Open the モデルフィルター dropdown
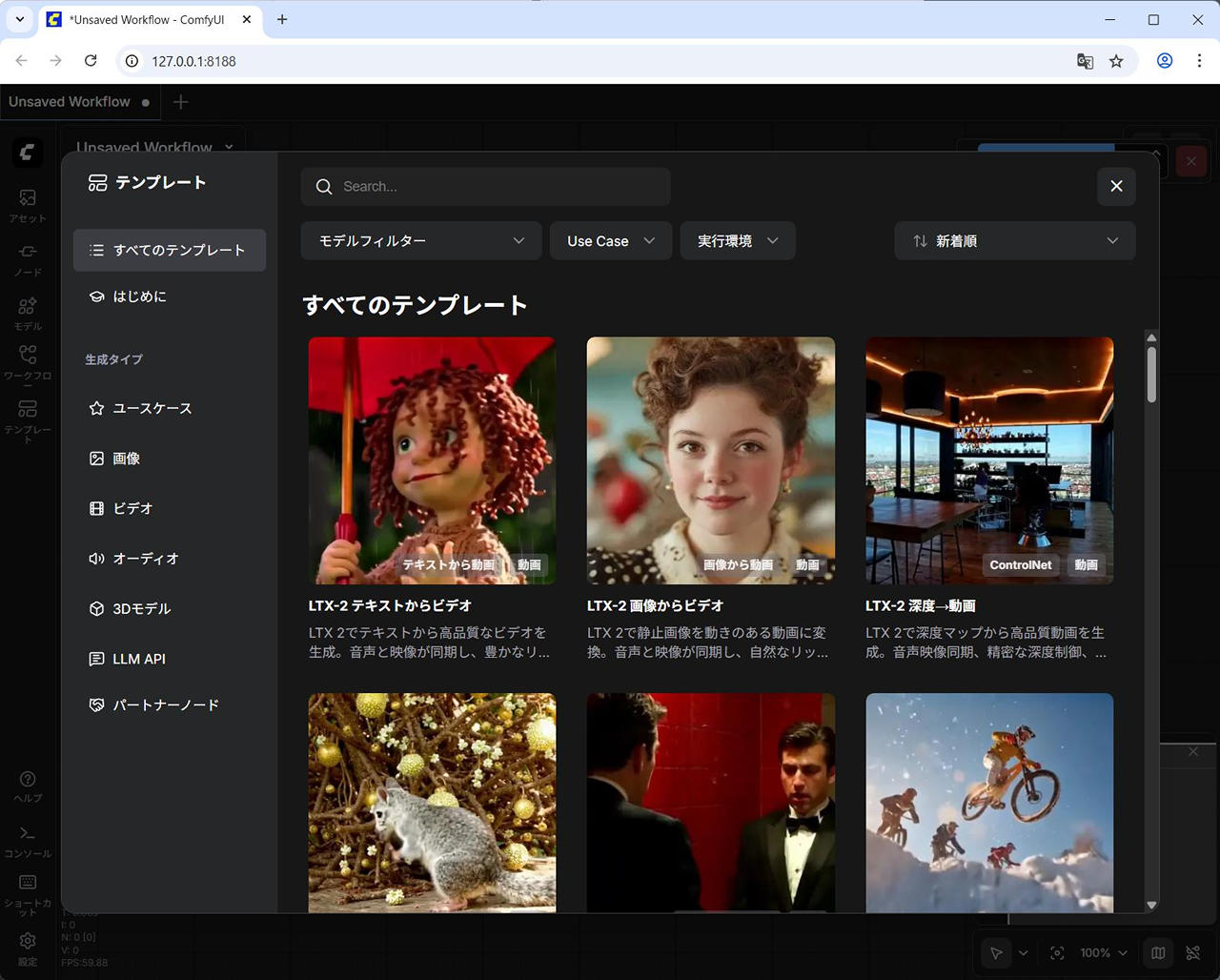1220x980 pixels. point(421,241)
